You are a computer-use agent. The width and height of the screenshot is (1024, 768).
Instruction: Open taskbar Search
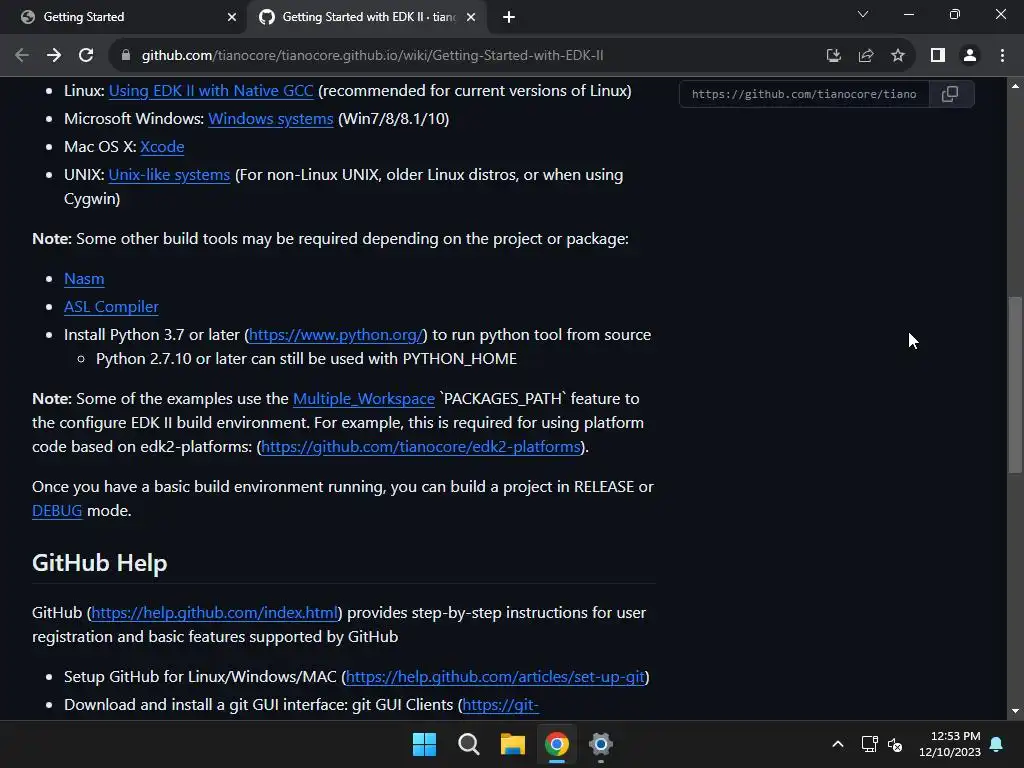pos(468,744)
